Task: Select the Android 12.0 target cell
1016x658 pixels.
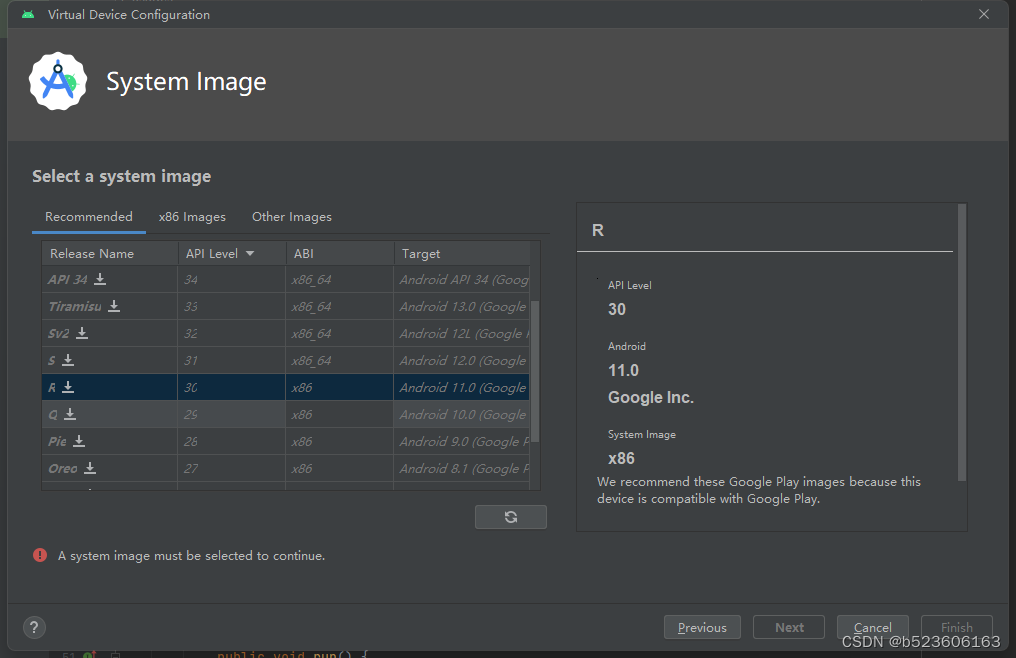Action: [x=462, y=360]
